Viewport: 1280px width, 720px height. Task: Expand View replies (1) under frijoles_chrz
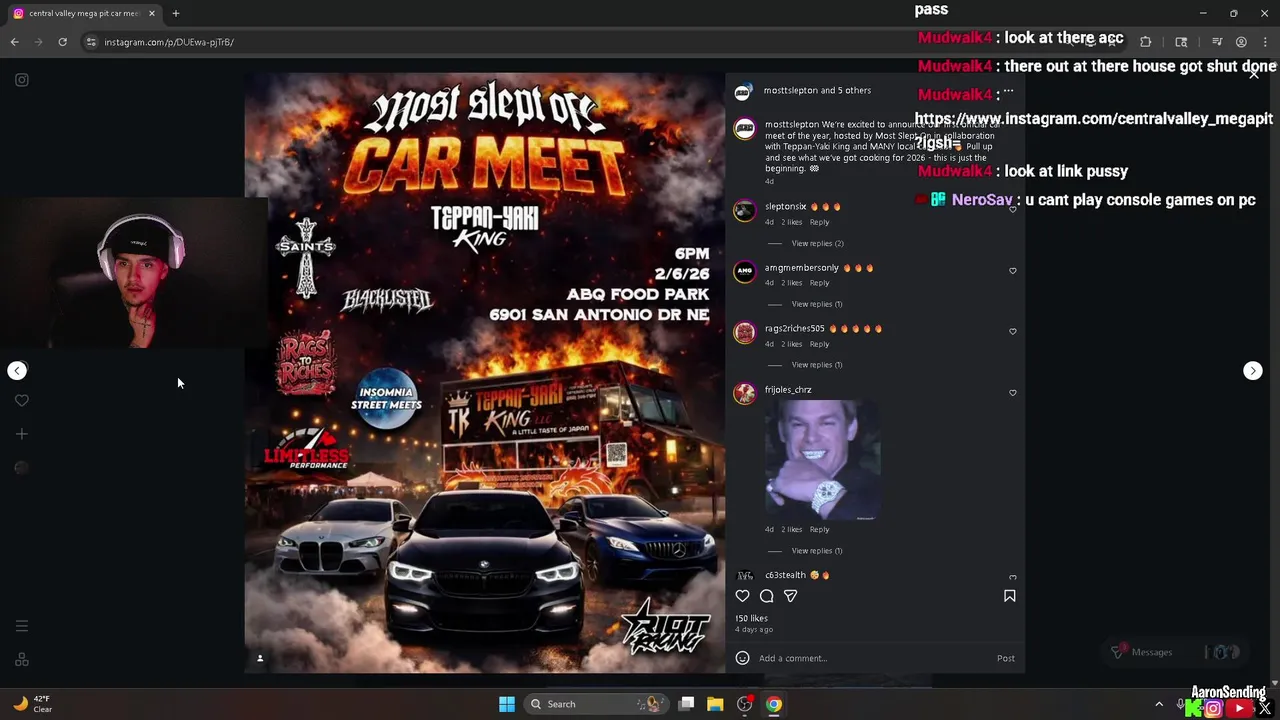pyautogui.click(x=817, y=551)
